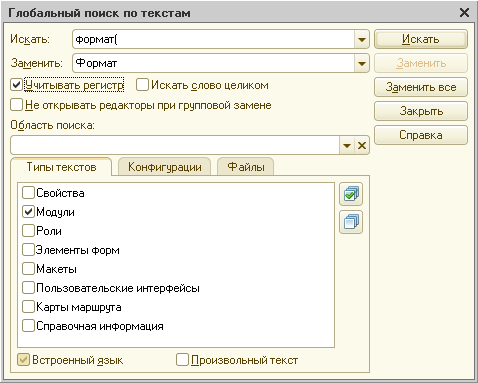Enable Искать слово целиком checkbox
This screenshot has width=478, height=383.
point(142,85)
